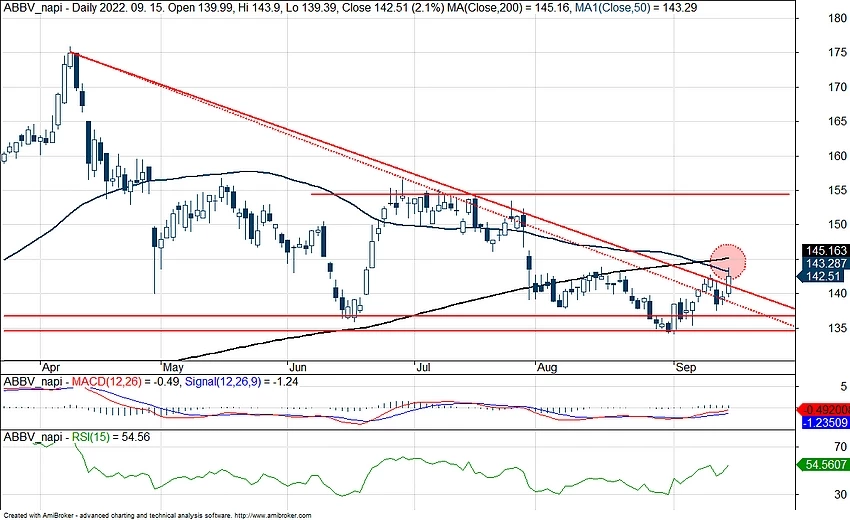The width and height of the screenshot is (850, 520).
Task: Click the 142.51 last price tag
Action: (x=822, y=277)
